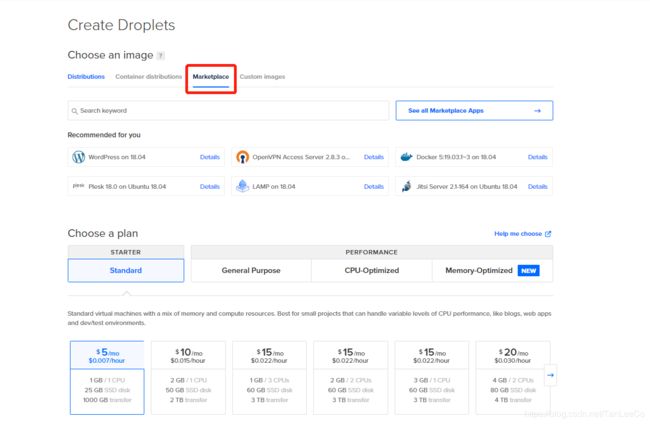The width and height of the screenshot is (650, 424).
Task: Click the LAMP stack icon
Action: tap(243, 186)
